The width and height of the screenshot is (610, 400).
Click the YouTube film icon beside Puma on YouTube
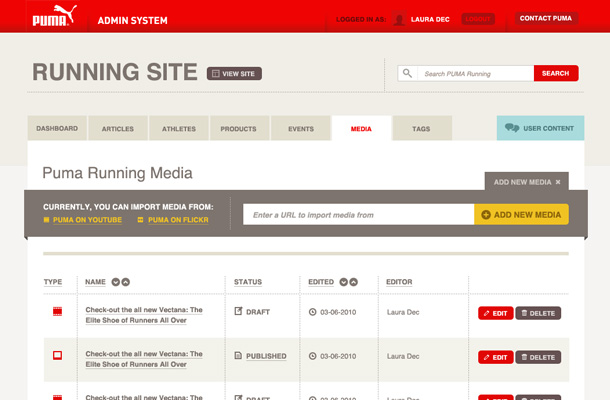coord(46,220)
